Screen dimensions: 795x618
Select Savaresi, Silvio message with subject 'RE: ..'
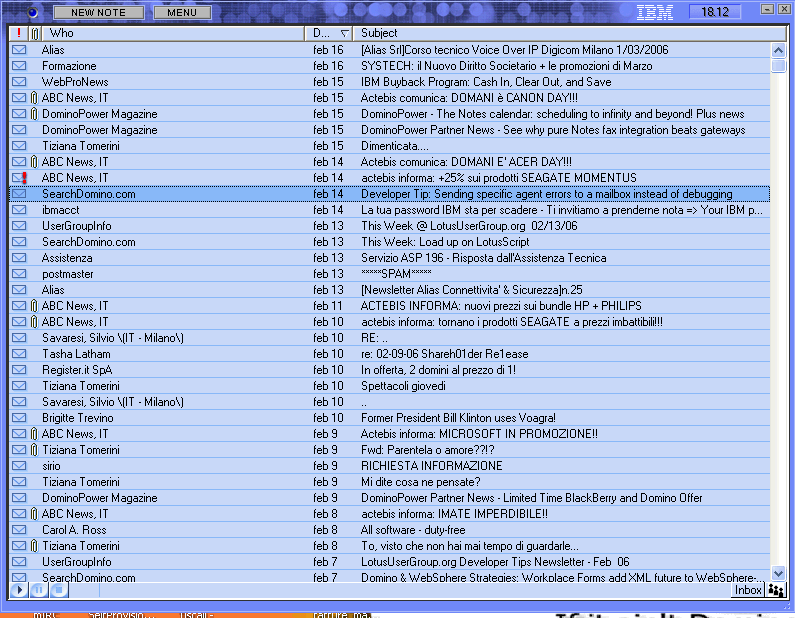(x=374, y=338)
